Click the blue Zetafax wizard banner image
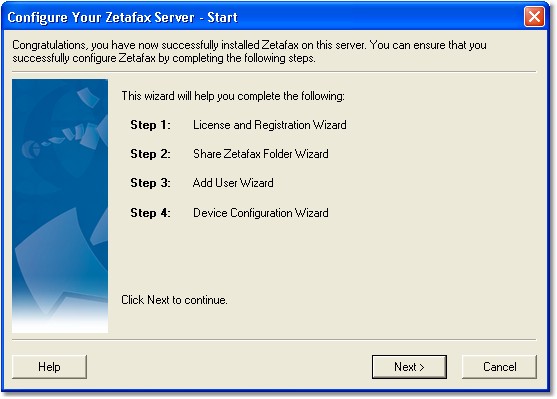557x399 pixels. 60,206
